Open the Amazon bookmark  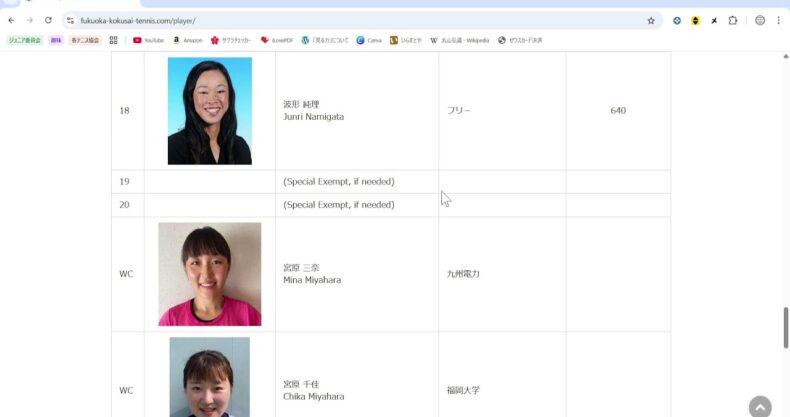click(x=187, y=40)
